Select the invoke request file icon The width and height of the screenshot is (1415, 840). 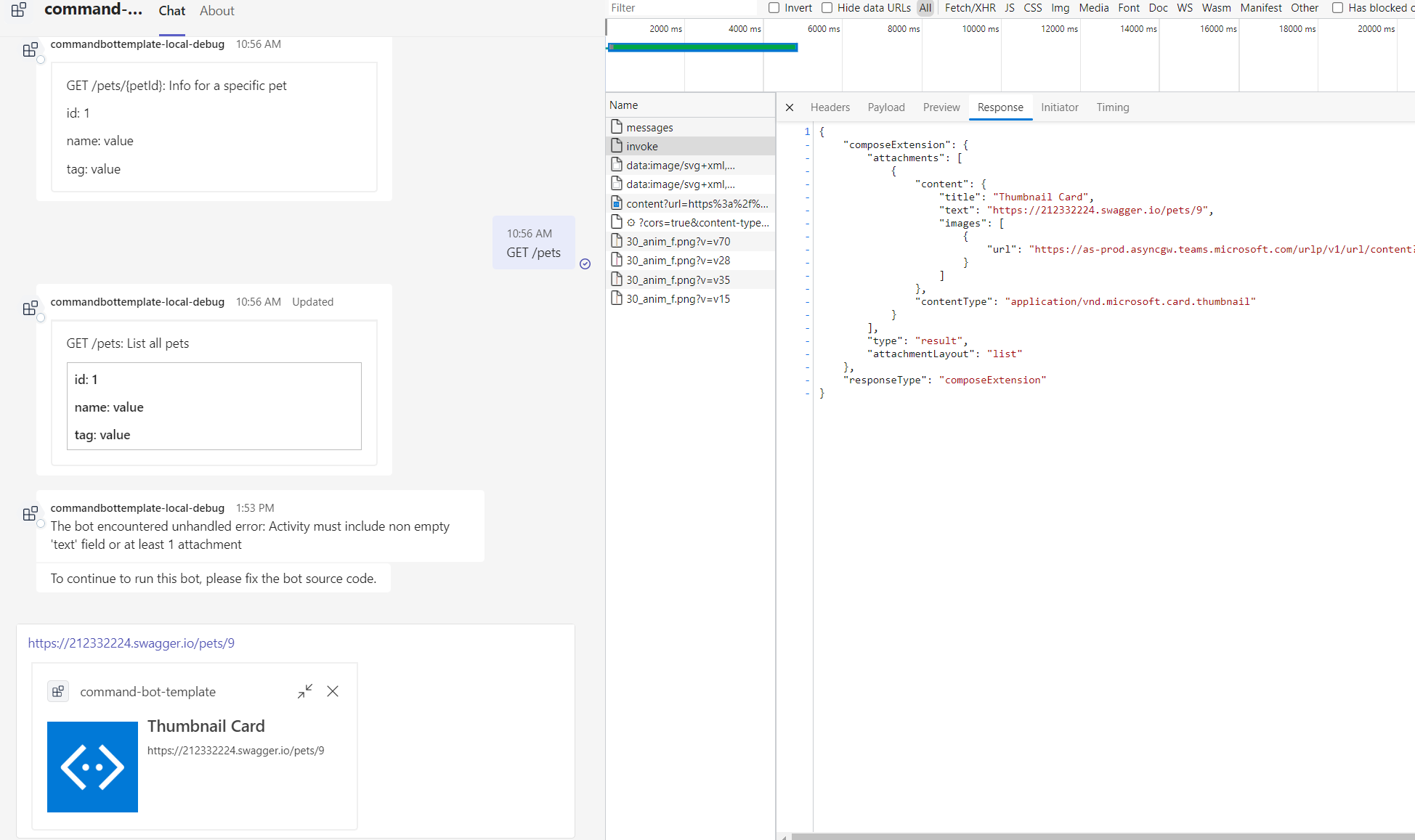click(x=617, y=146)
